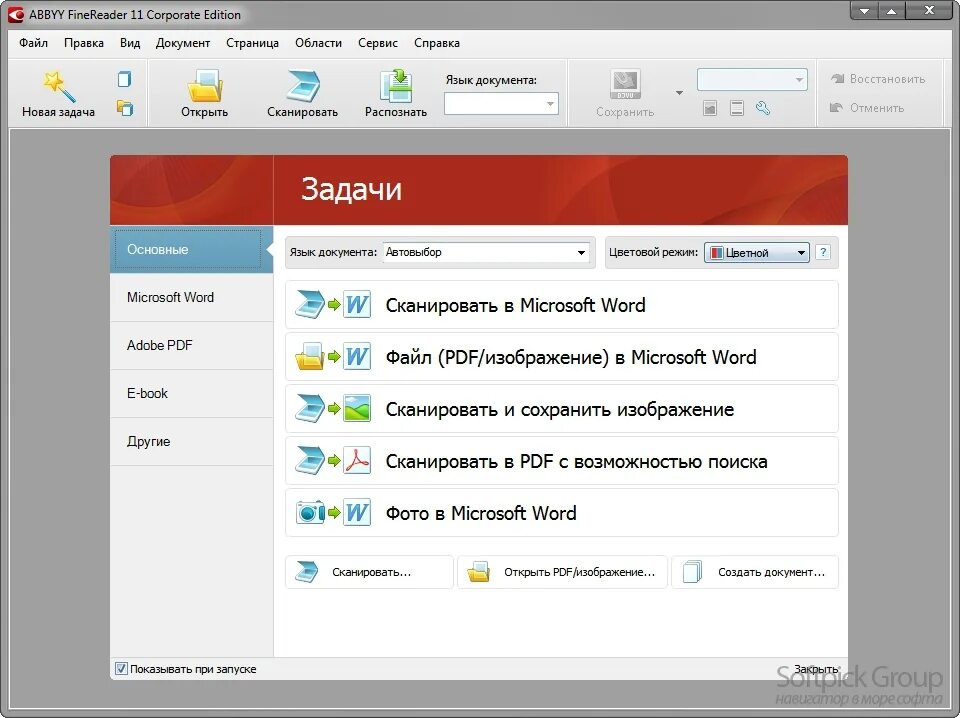Open the Файл menu
The height and width of the screenshot is (718, 960).
[34, 43]
